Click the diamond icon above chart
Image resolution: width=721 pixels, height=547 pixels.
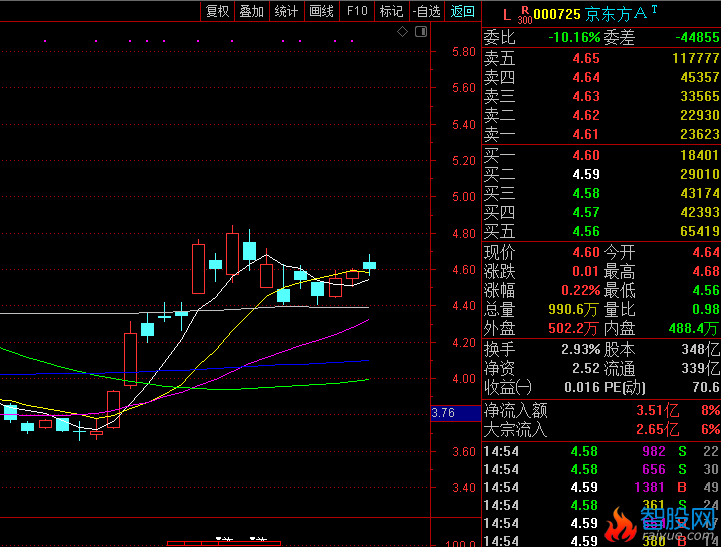(x=402, y=32)
